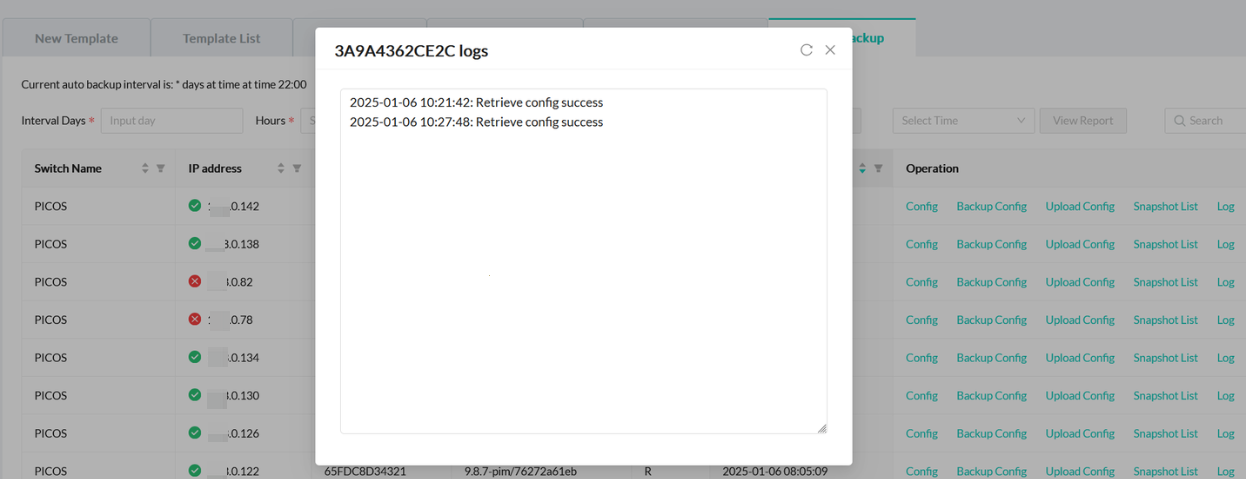
Task: Click the log textarea resize handle
Action: [822, 428]
